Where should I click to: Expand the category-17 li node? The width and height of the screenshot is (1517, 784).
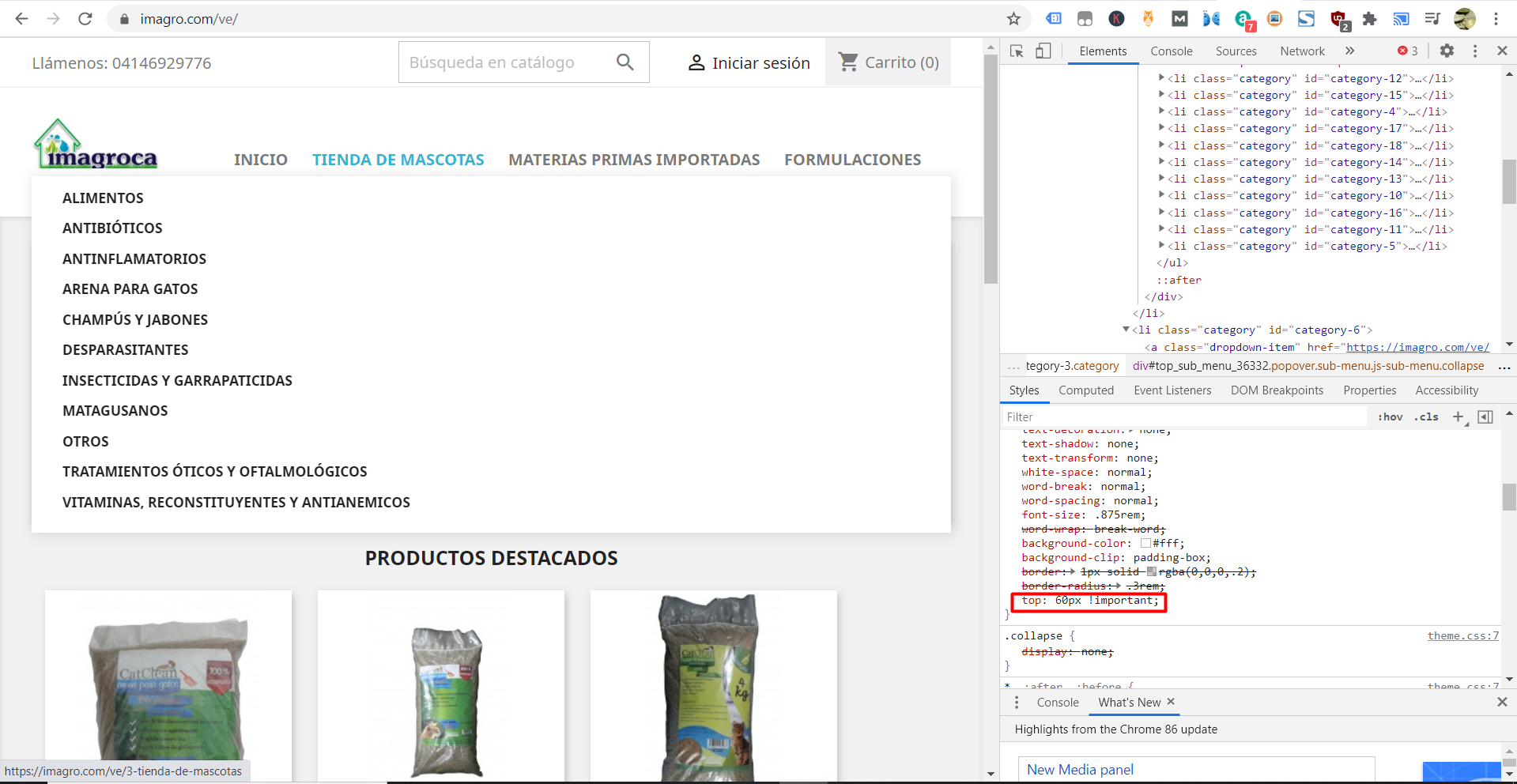[x=1161, y=128]
